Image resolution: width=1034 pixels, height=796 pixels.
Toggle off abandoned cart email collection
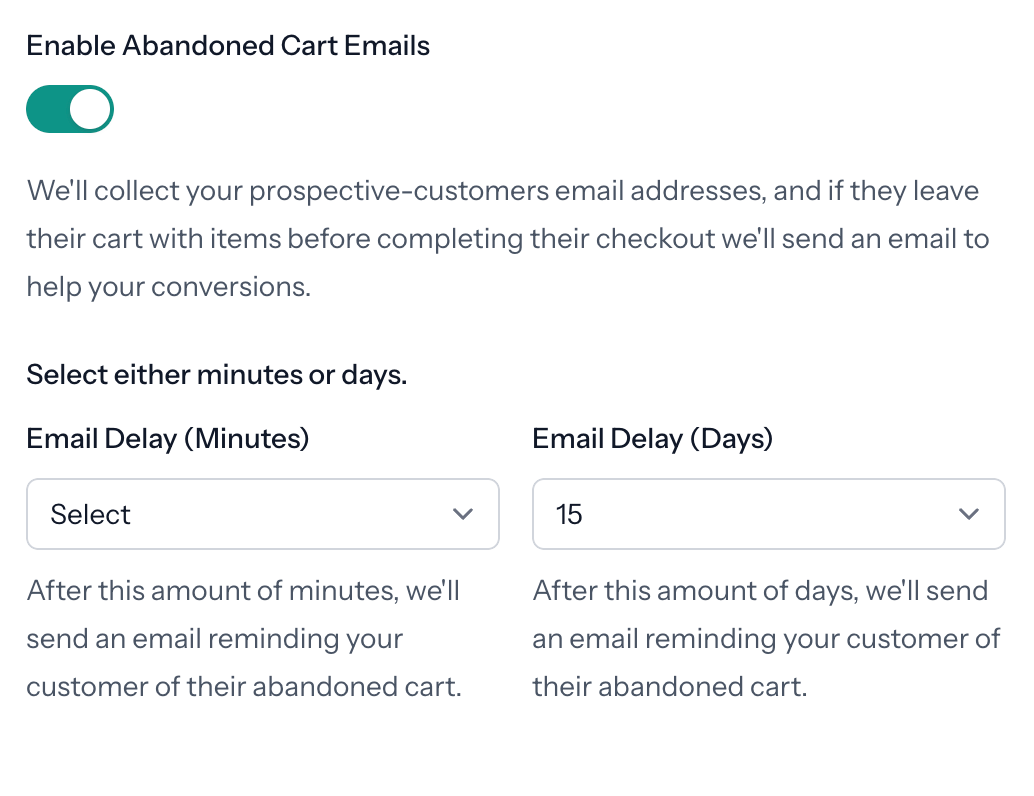tap(68, 108)
